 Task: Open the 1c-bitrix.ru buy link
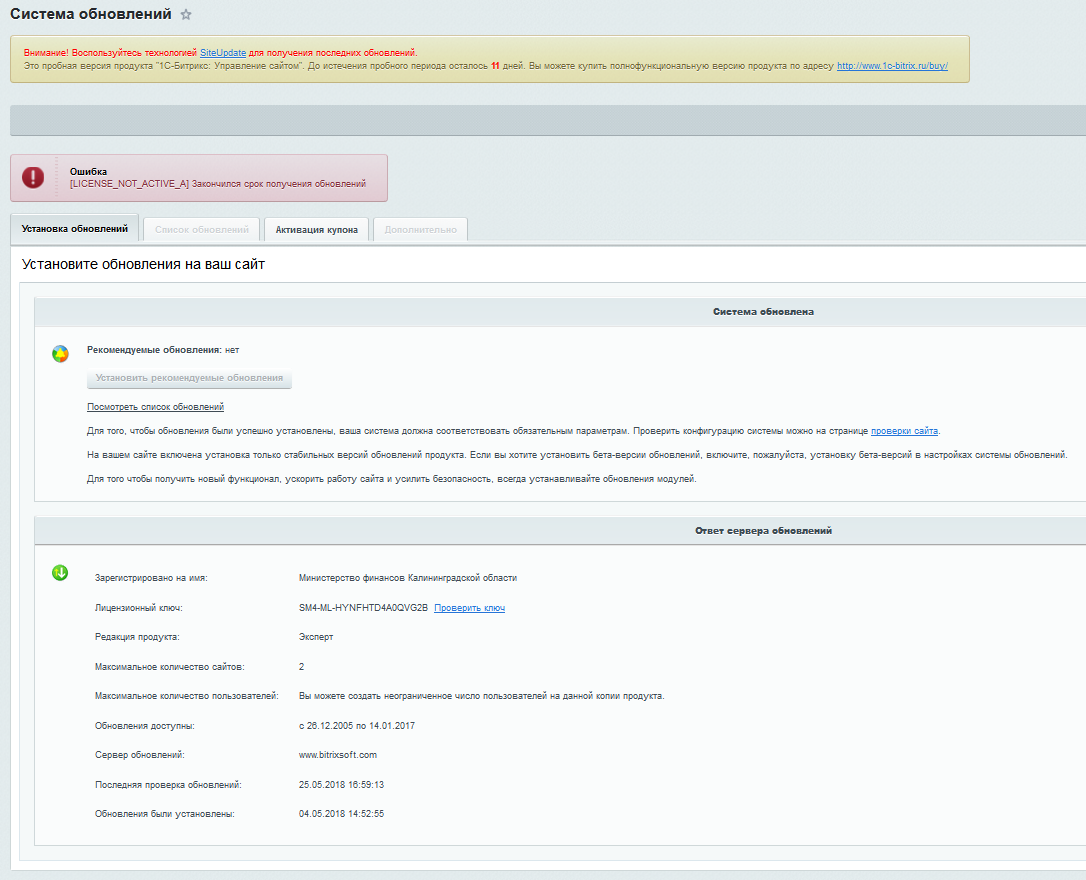[x=892, y=66]
